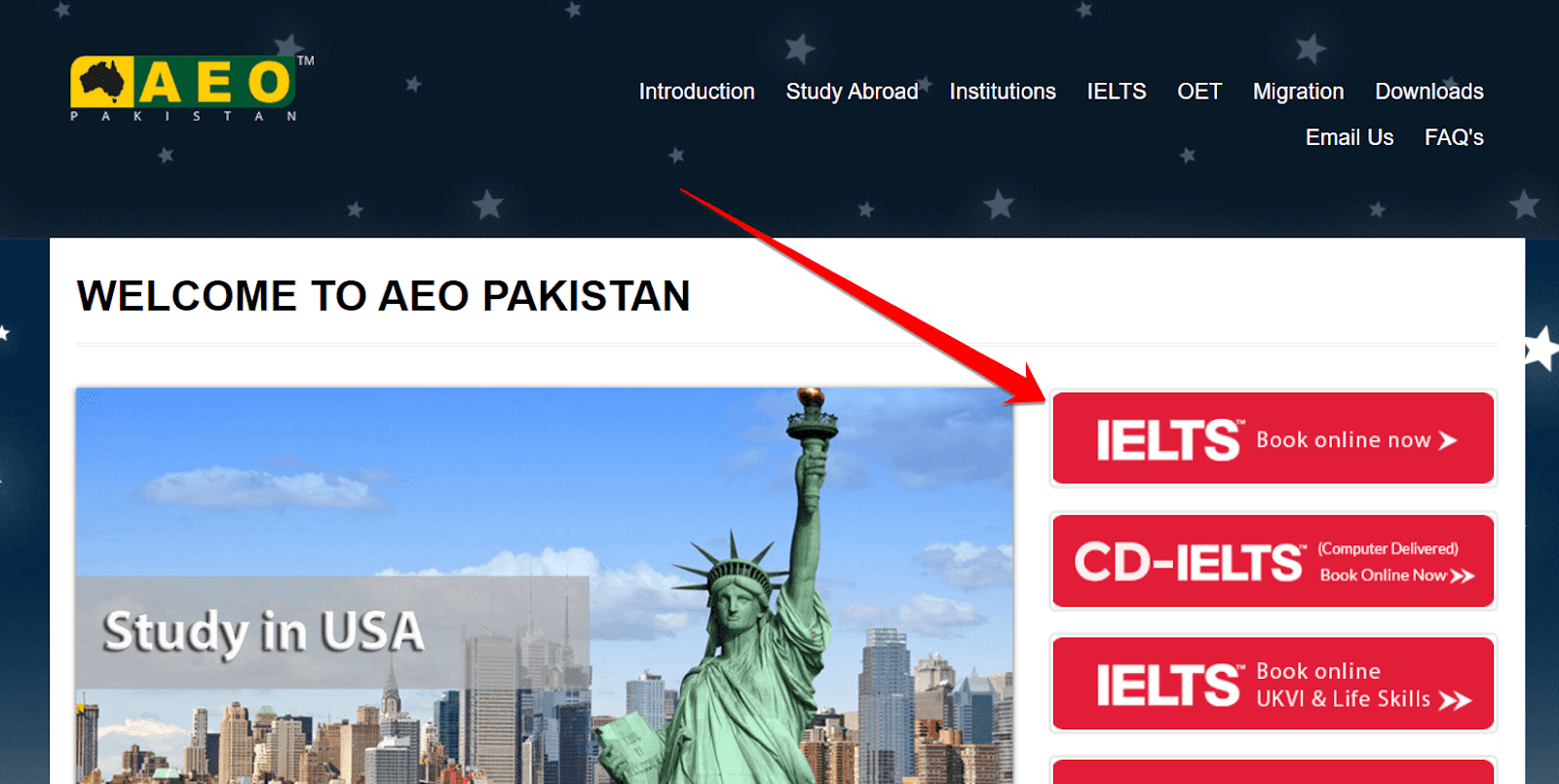This screenshot has width=1559, height=784.
Task: Click the Study in USA caption text
Action: point(264,632)
